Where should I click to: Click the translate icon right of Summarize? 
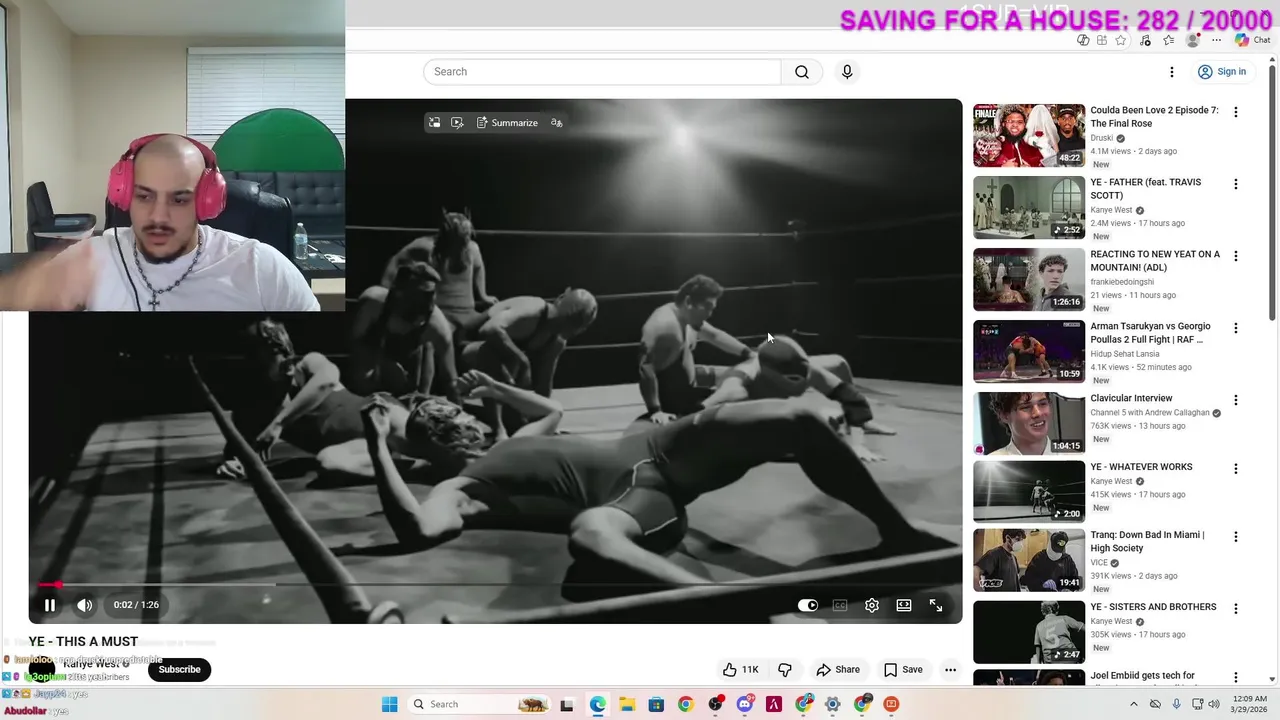click(557, 123)
